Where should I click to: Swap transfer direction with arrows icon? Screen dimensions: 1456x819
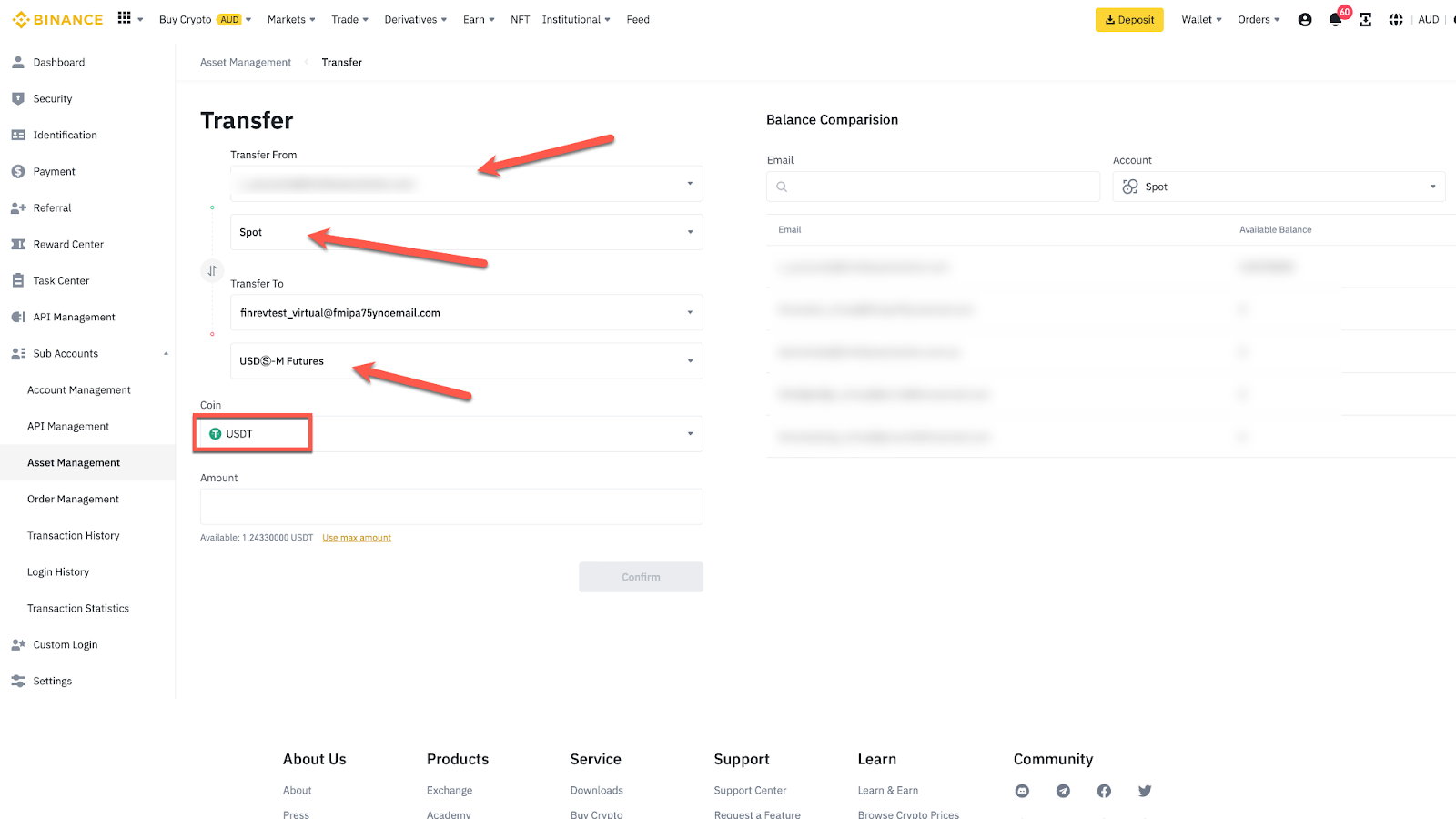click(212, 270)
